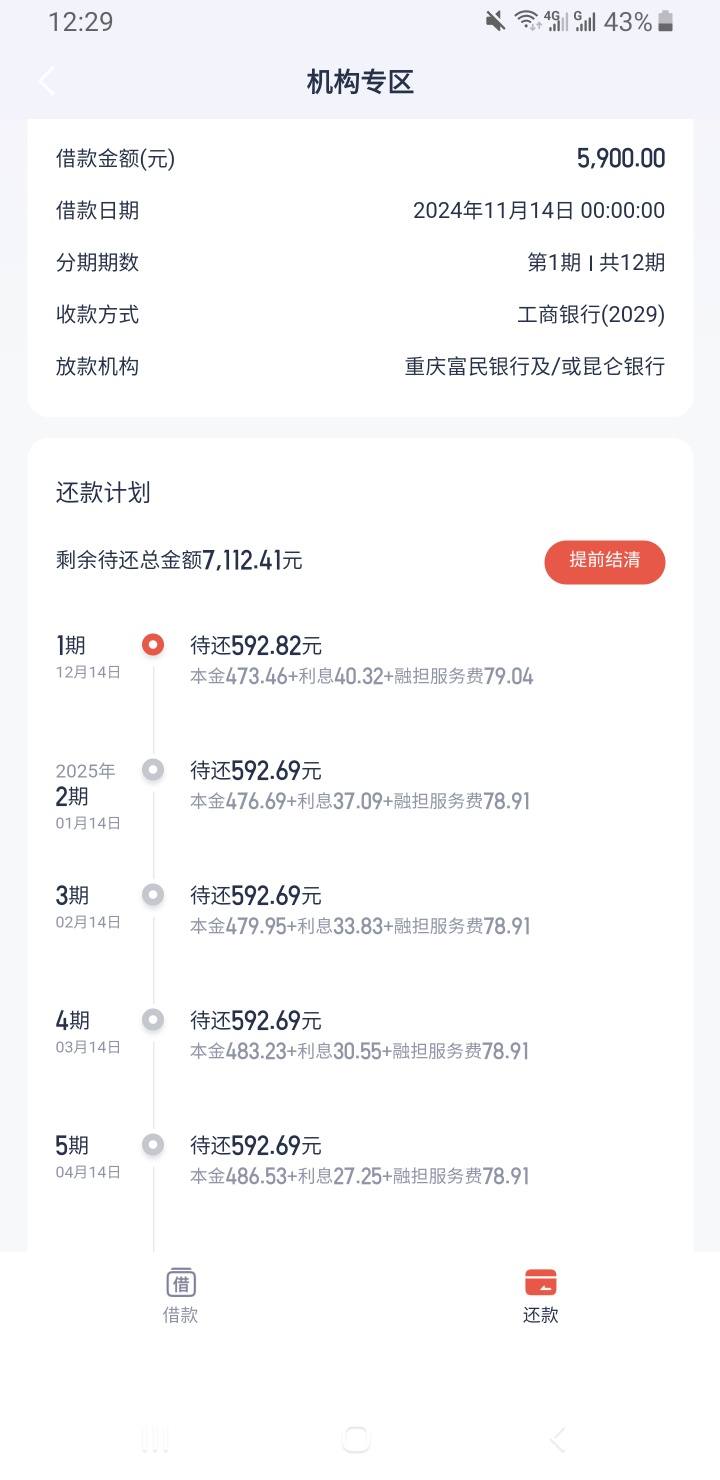This screenshot has width=720, height=1480.
Task: Select the period 3 timeline dot
Action: pyautogui.click(x=153, y=895)
